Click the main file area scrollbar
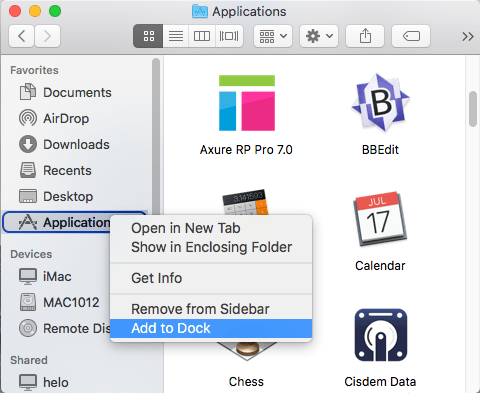Viewport: 480px width, 393px height. (x=473, y=109)
